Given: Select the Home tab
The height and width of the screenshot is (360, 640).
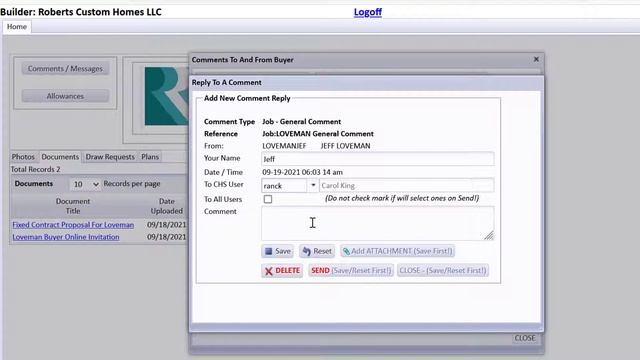Looking at the screenshot, I should (17, 27).
